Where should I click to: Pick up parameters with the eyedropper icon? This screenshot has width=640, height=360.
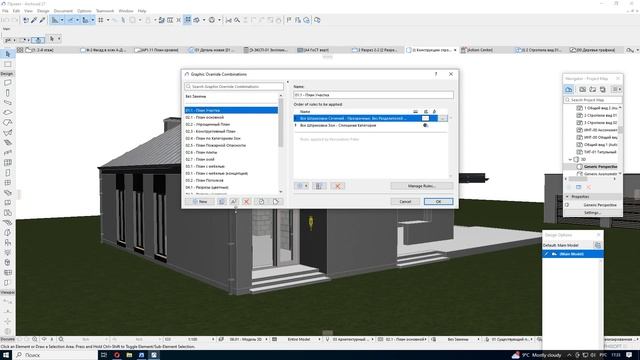[34, 20]
